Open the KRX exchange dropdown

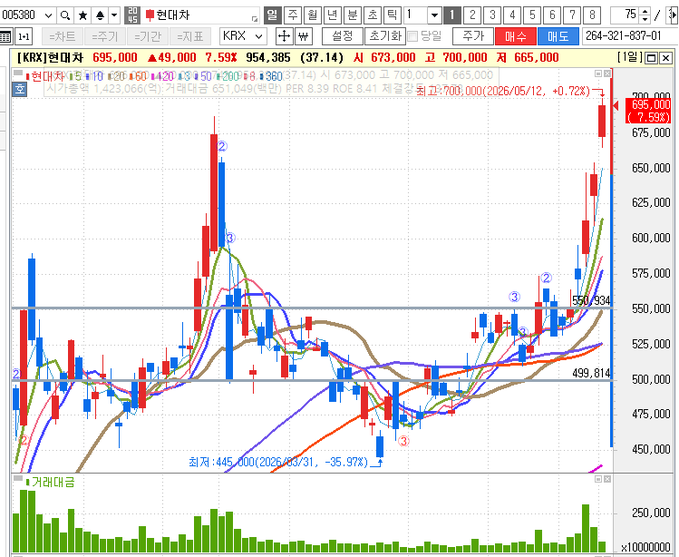pos(259,36)
